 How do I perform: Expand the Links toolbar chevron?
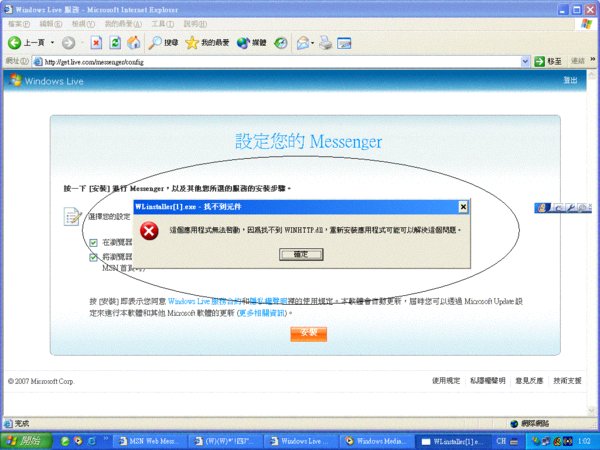(x=592, y=59)
